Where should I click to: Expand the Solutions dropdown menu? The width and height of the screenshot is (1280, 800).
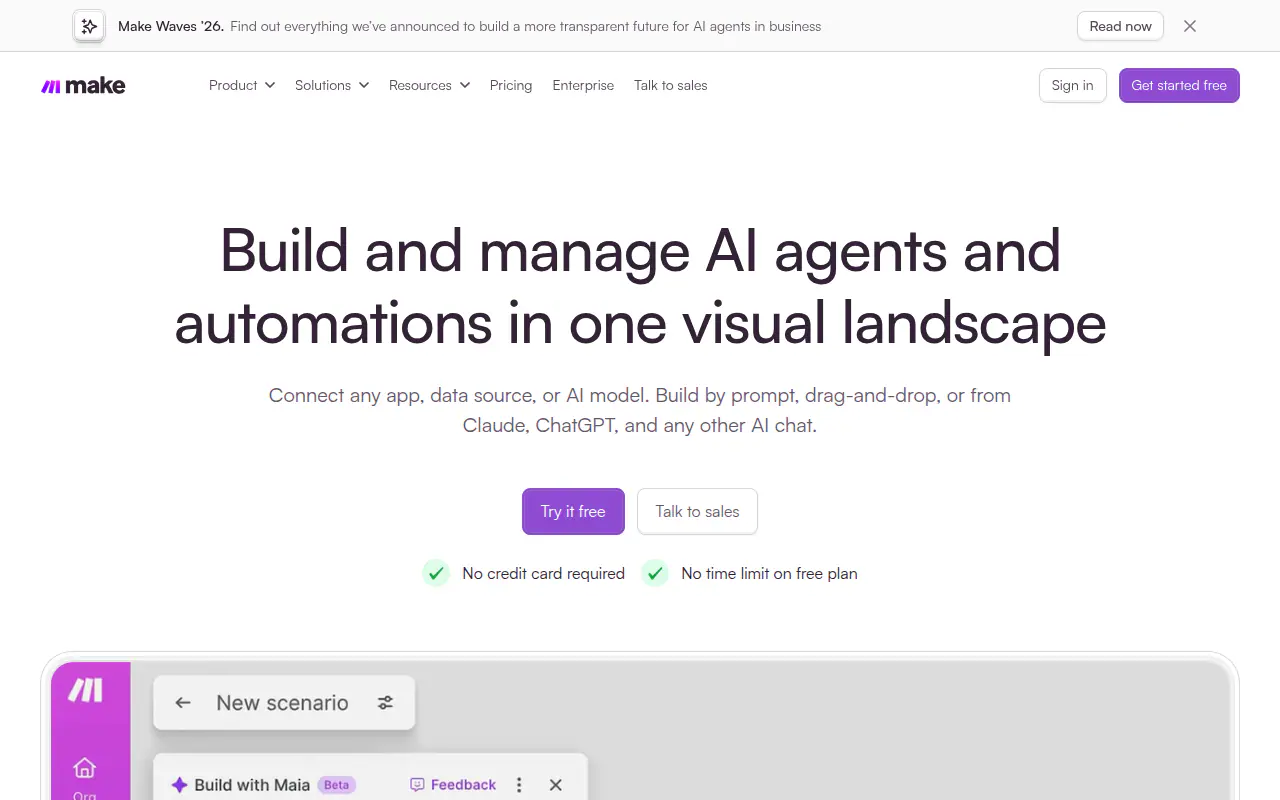pyautogui.click(x=332, y=86)
